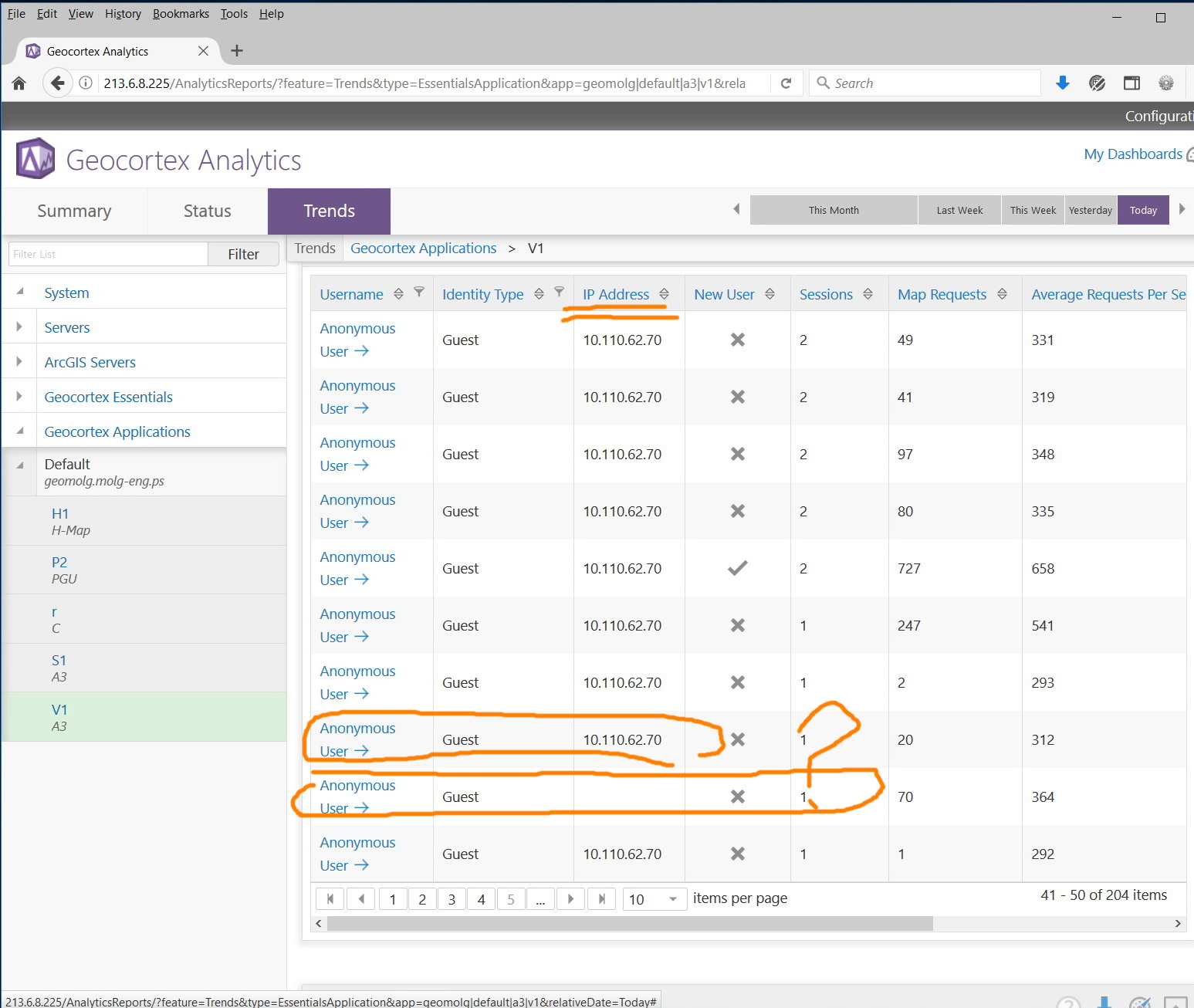Shift date range later with right arrow

coord(1182,209)
